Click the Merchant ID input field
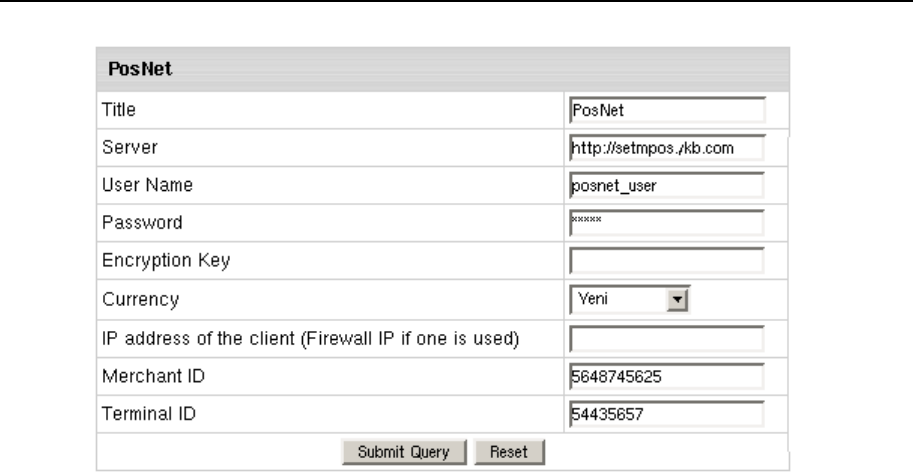This screenshot has height=473, width=913. point(666,375)
